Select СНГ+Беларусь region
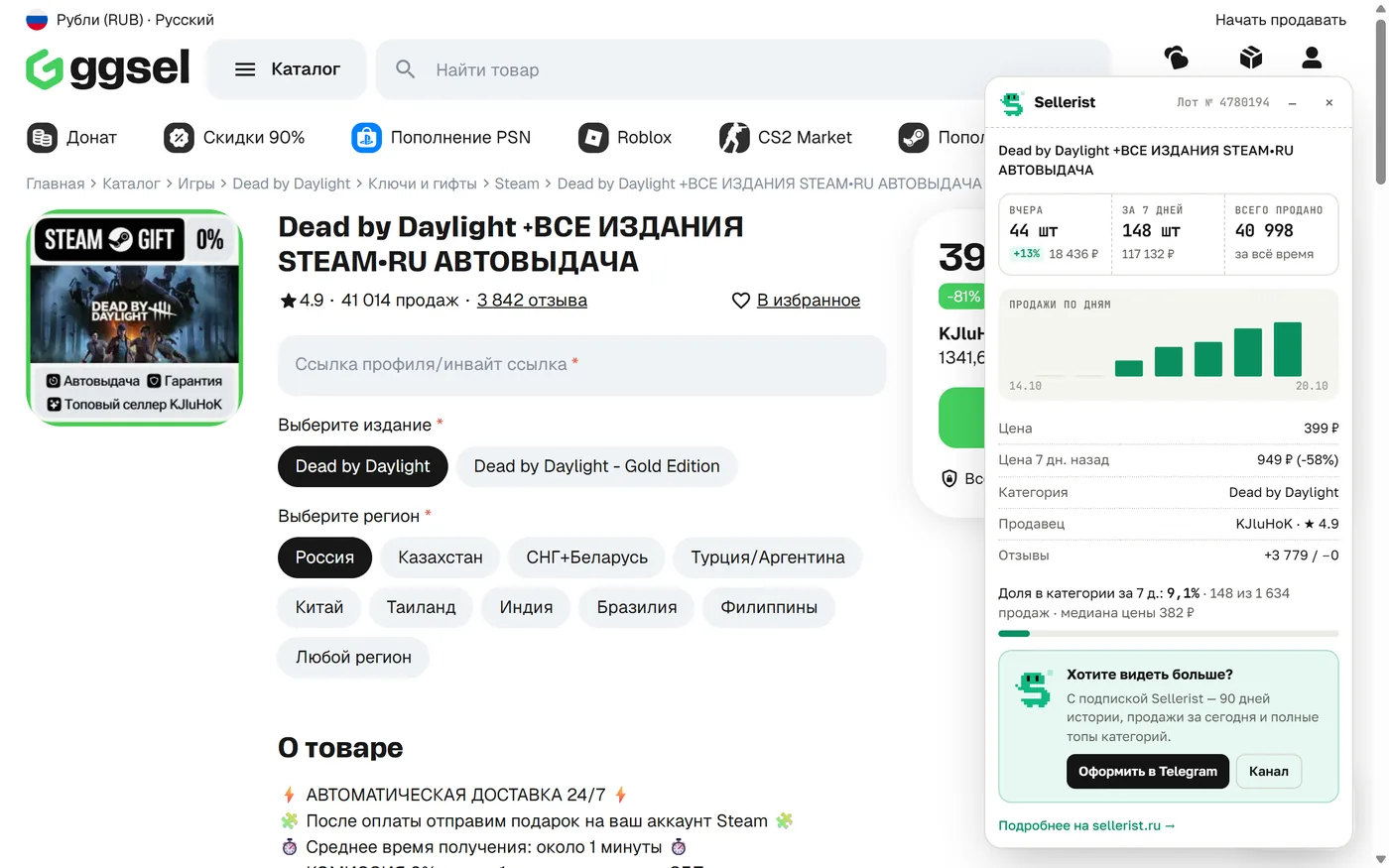 click(586, 558)
